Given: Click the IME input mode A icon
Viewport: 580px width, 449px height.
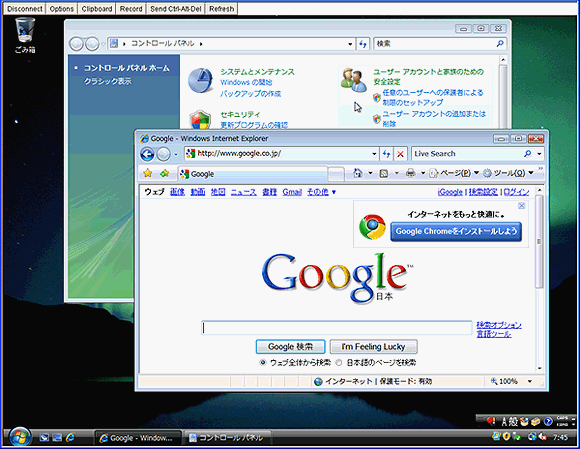Looking at the screenshot, I should [504, 421].
